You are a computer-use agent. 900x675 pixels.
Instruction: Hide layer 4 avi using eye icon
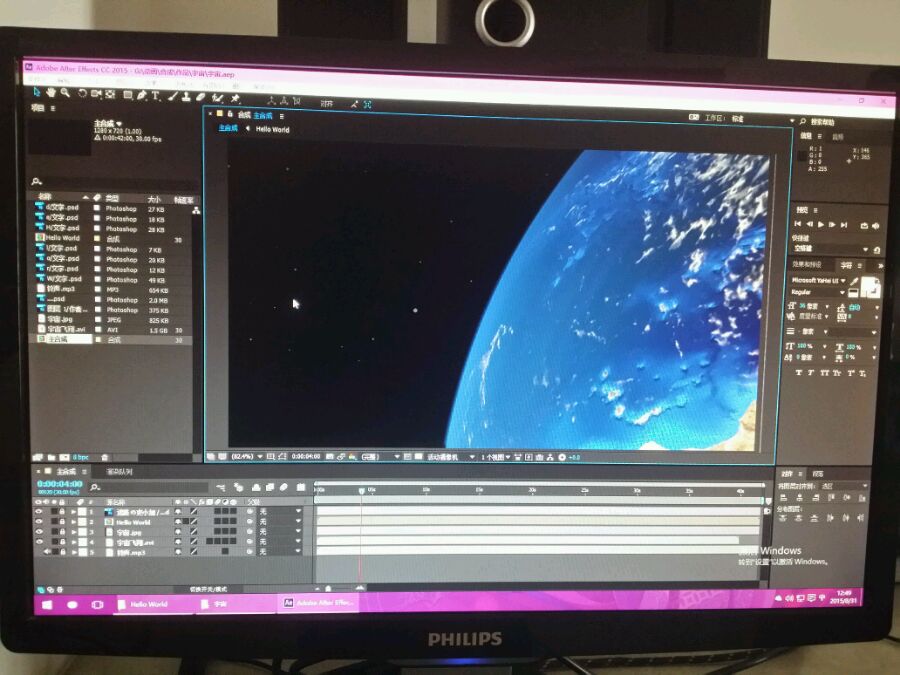[x=39, y=541]
